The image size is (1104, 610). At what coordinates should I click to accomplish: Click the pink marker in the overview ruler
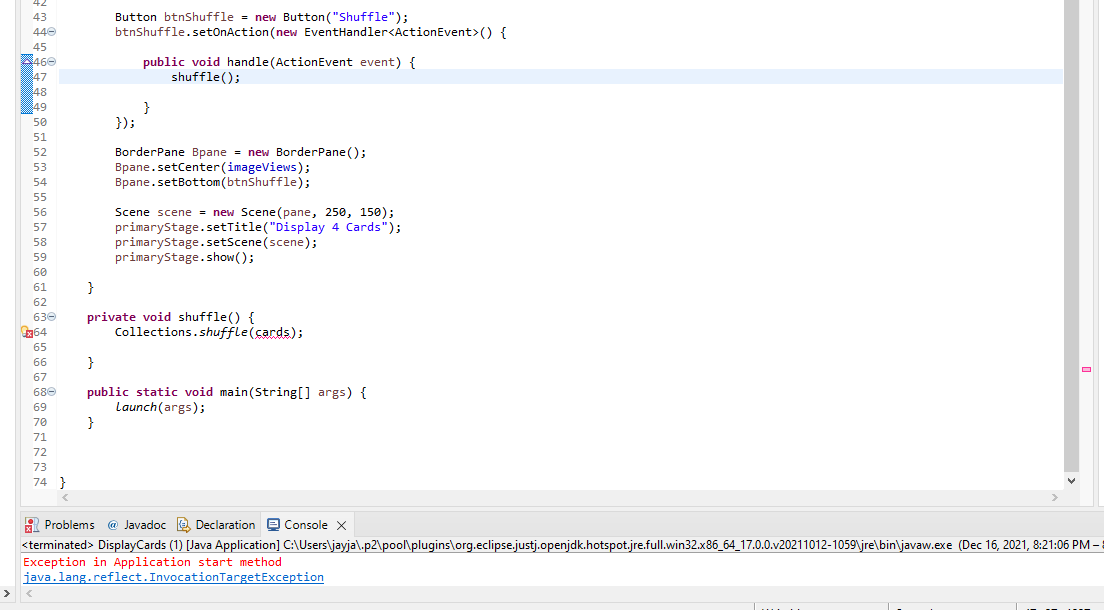1086,369
